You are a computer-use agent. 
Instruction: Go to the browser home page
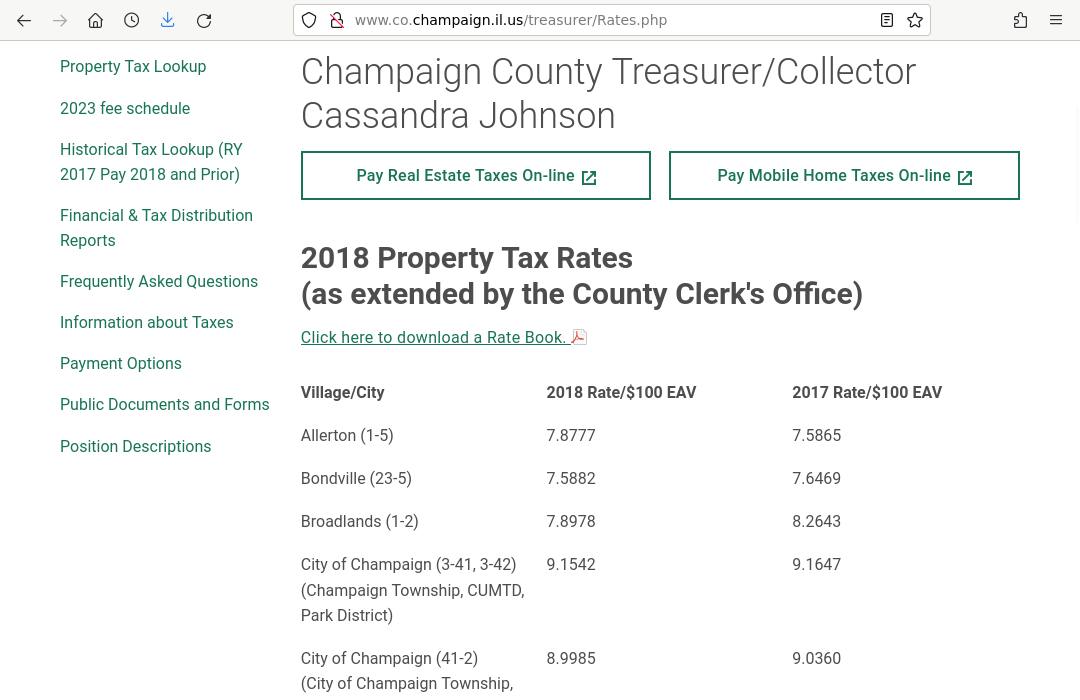tap(96, 20)
